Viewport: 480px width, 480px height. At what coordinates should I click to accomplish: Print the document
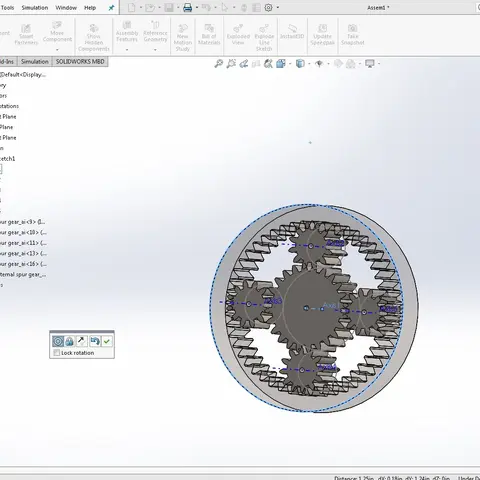point(188,8)
